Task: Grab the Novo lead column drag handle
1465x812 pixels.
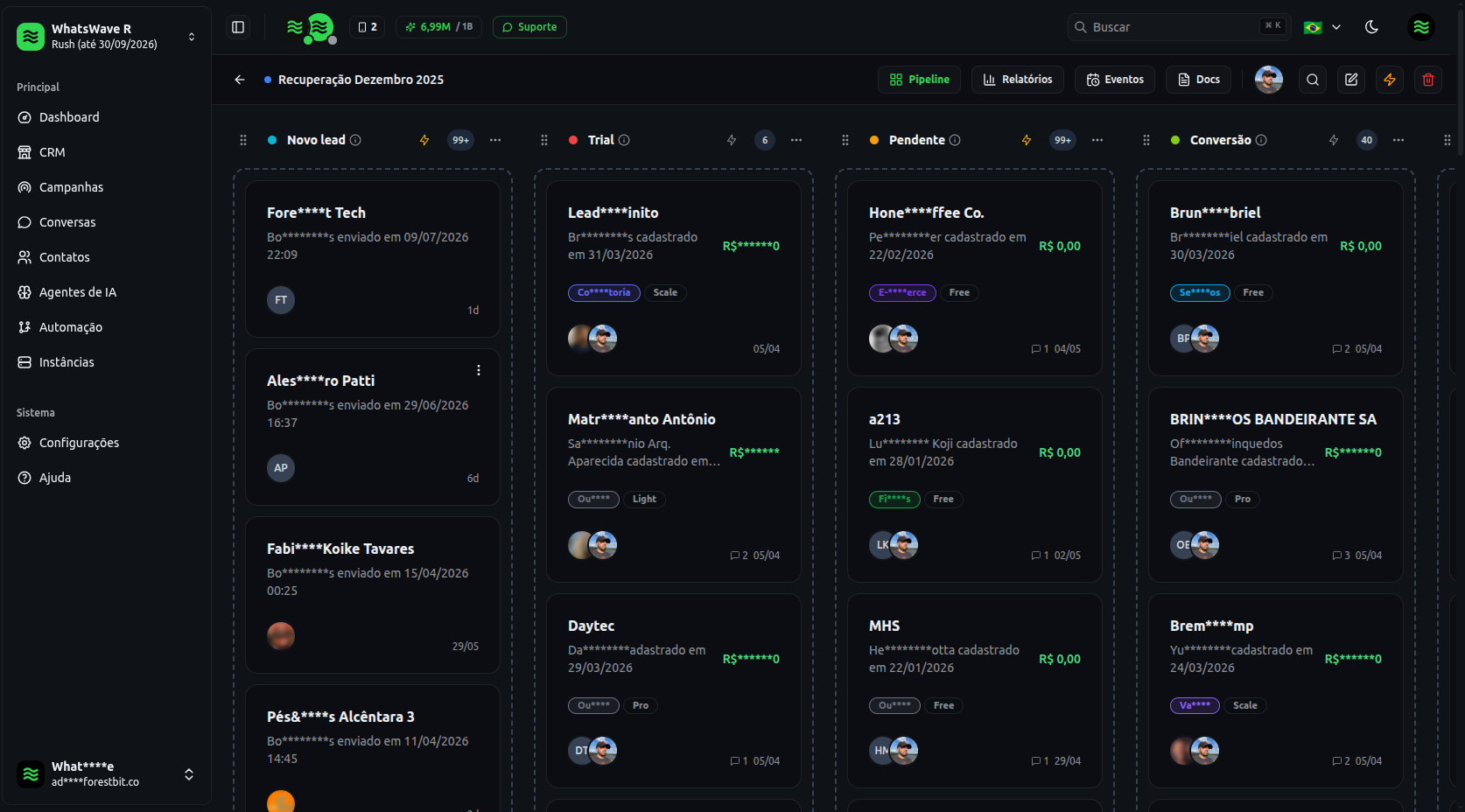Action: pos(243,140)
